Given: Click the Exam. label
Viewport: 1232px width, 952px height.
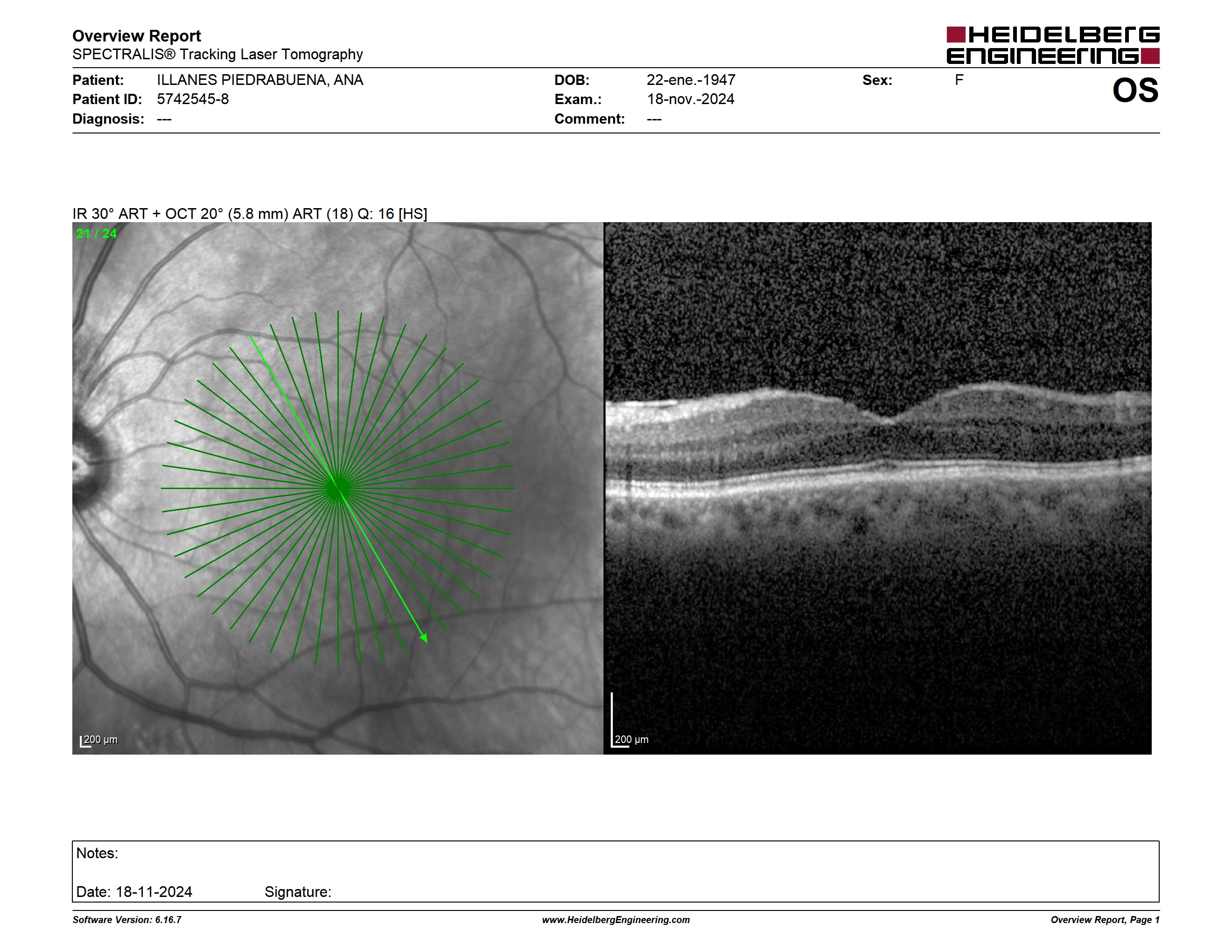Looking at the screenshot, I should point(578,99).
